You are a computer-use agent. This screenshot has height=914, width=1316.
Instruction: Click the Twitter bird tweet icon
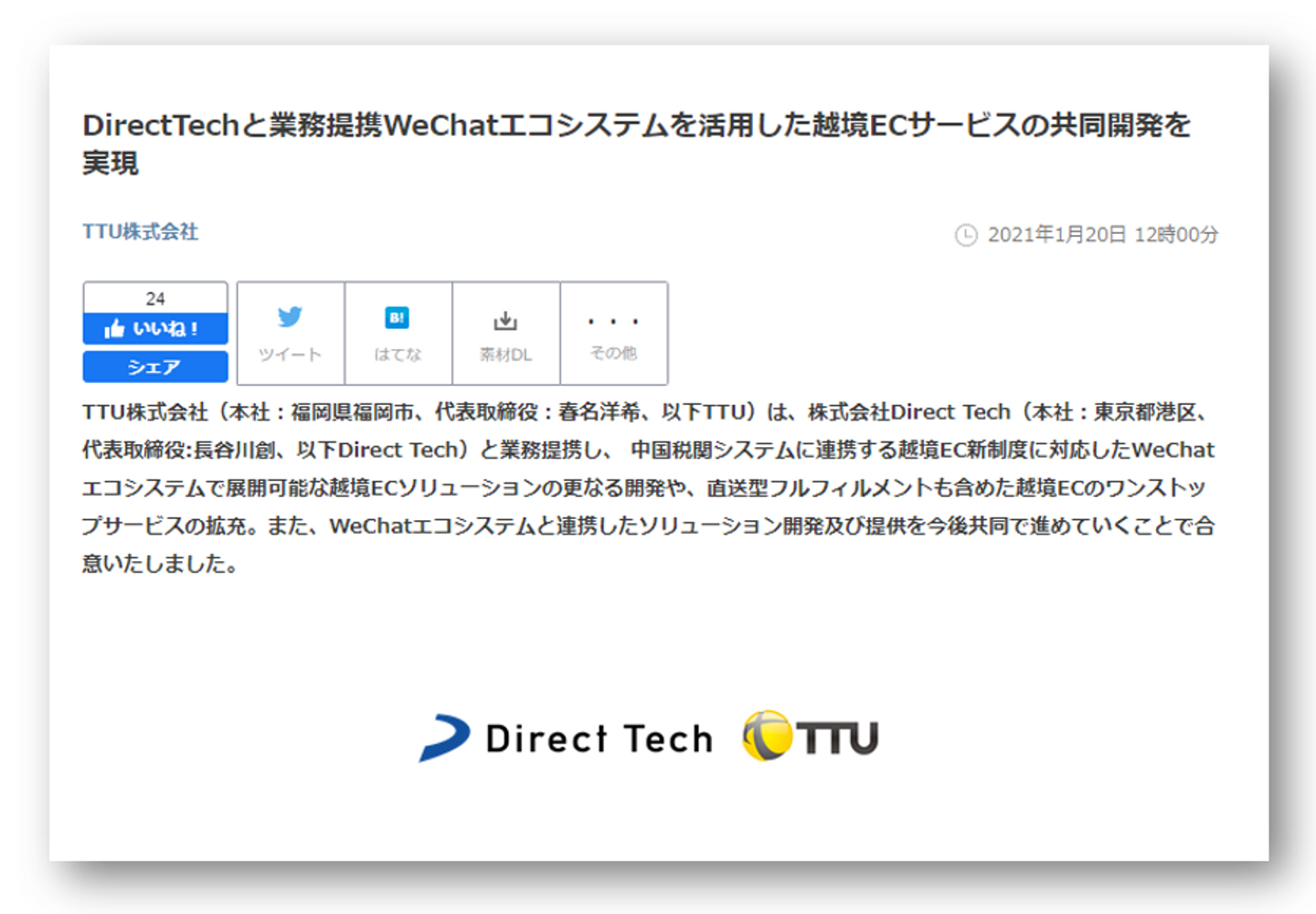pyautogui.click(x=290, y=317)
